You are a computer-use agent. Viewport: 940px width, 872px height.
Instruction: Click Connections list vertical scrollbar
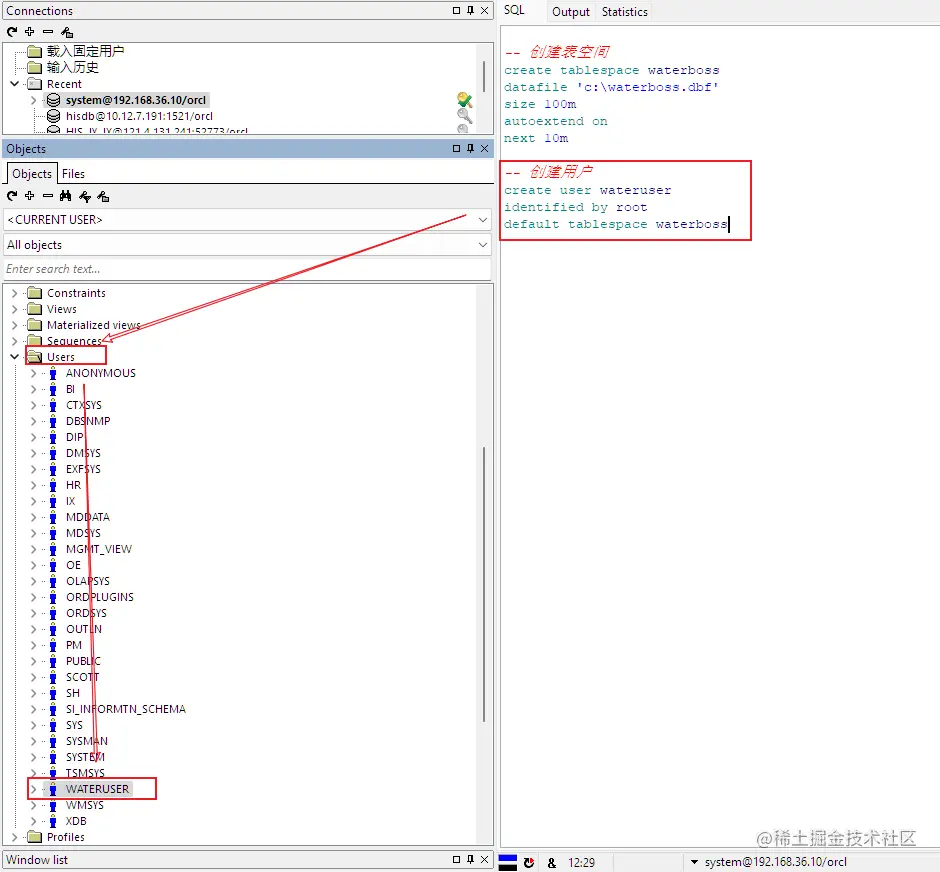pyautogui.click(x=484, y=75)
